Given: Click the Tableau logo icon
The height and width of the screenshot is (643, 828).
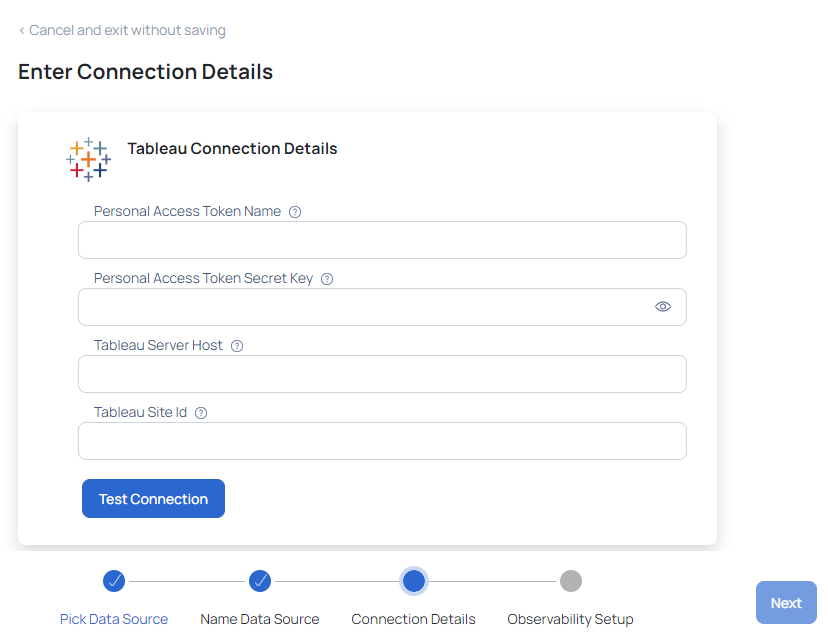Looking at the screenshot, I should point(89,159).
